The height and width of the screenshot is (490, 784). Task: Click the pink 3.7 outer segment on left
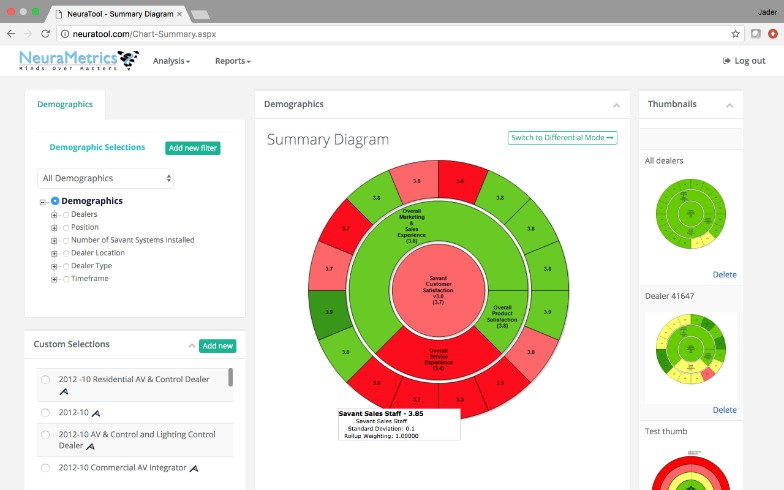pyautogui.click(x=329, y=268)
